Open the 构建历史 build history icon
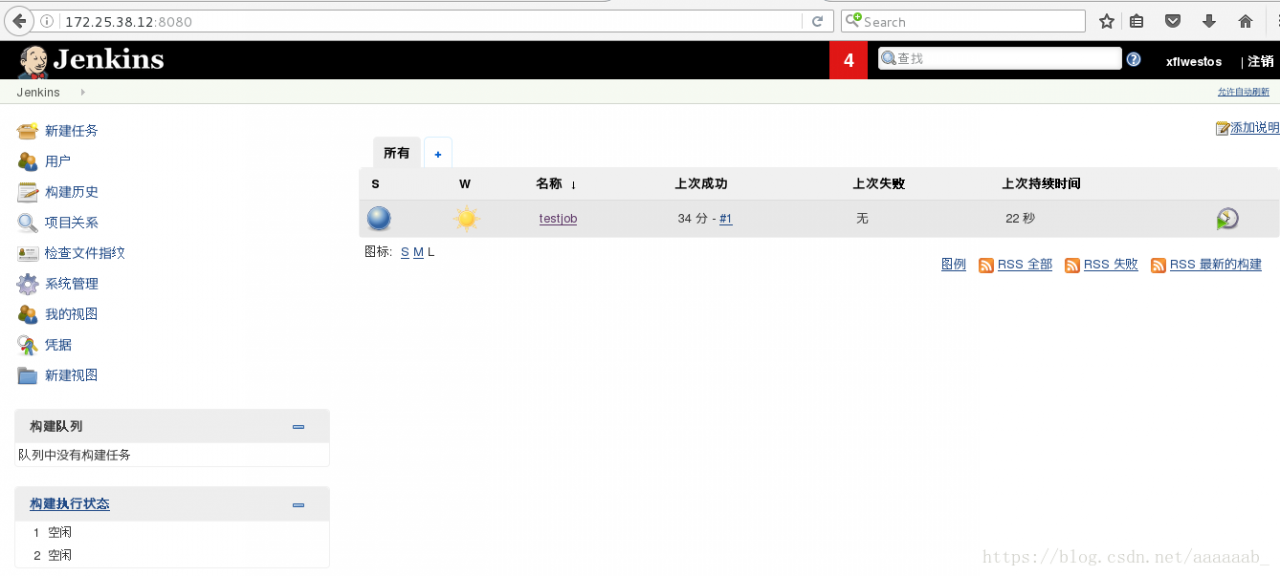Viewport: 1280px width, 576px height. coord(27,192)
